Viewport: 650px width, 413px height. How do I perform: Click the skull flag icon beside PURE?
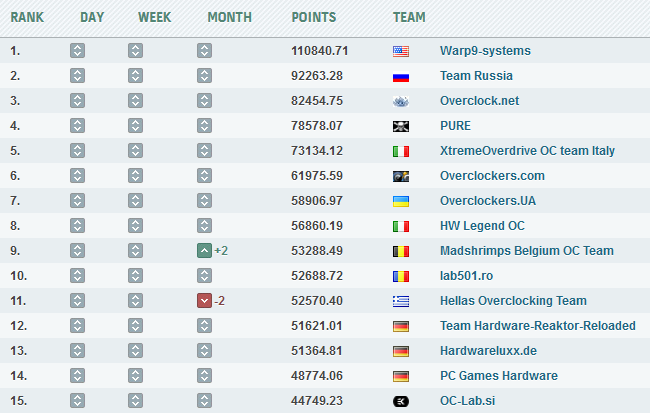(x=401, y=126)
